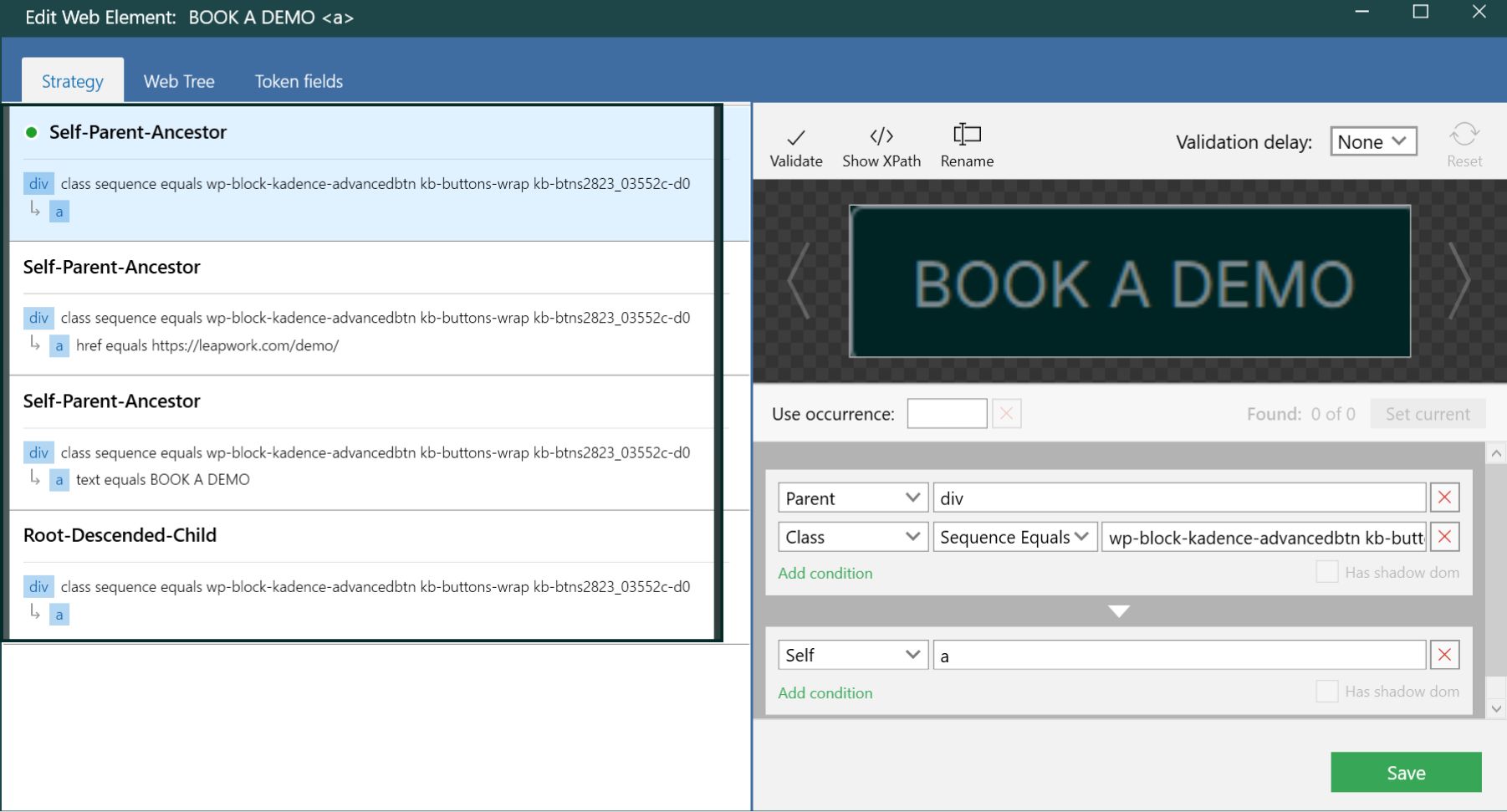The height and width of the screenshot is (812, 1507).
Task: Show next preview image with right chevron
Action: click(x=1459, y=281)
